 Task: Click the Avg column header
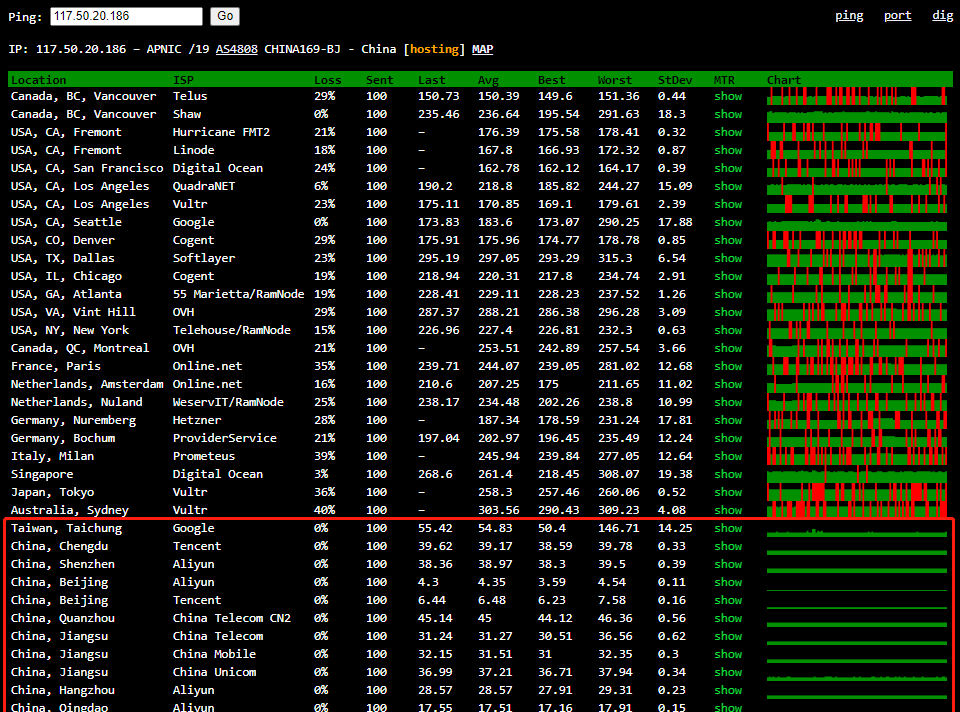[x=489, y=80]
